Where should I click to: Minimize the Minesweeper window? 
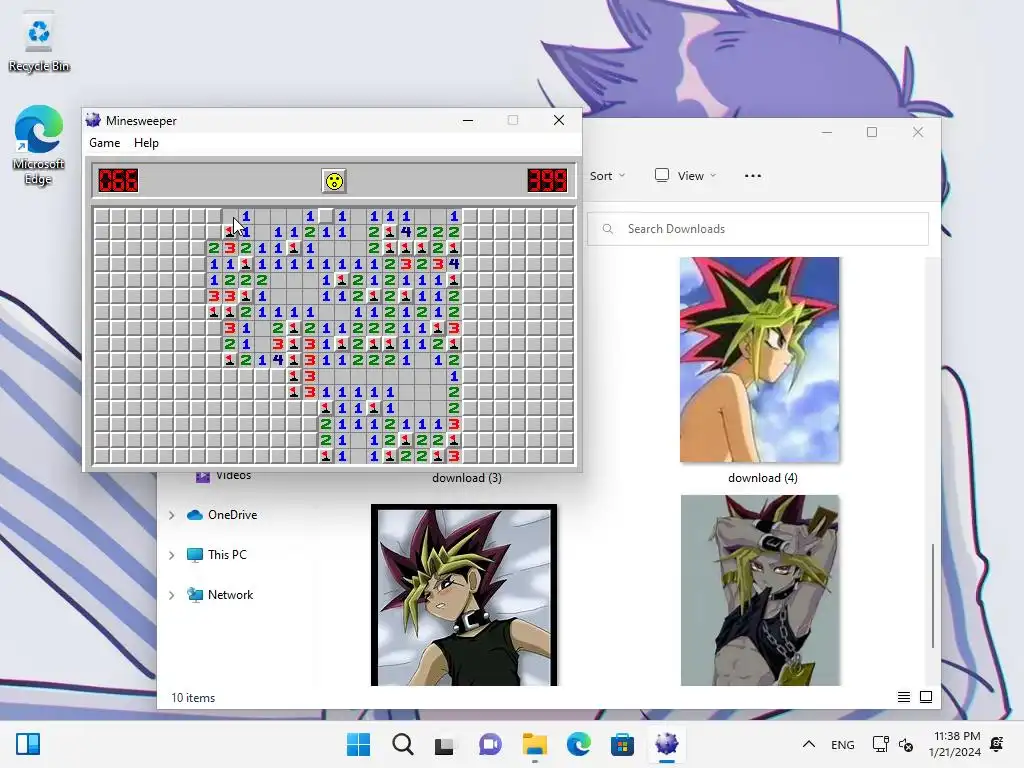[x=468, y=120]
